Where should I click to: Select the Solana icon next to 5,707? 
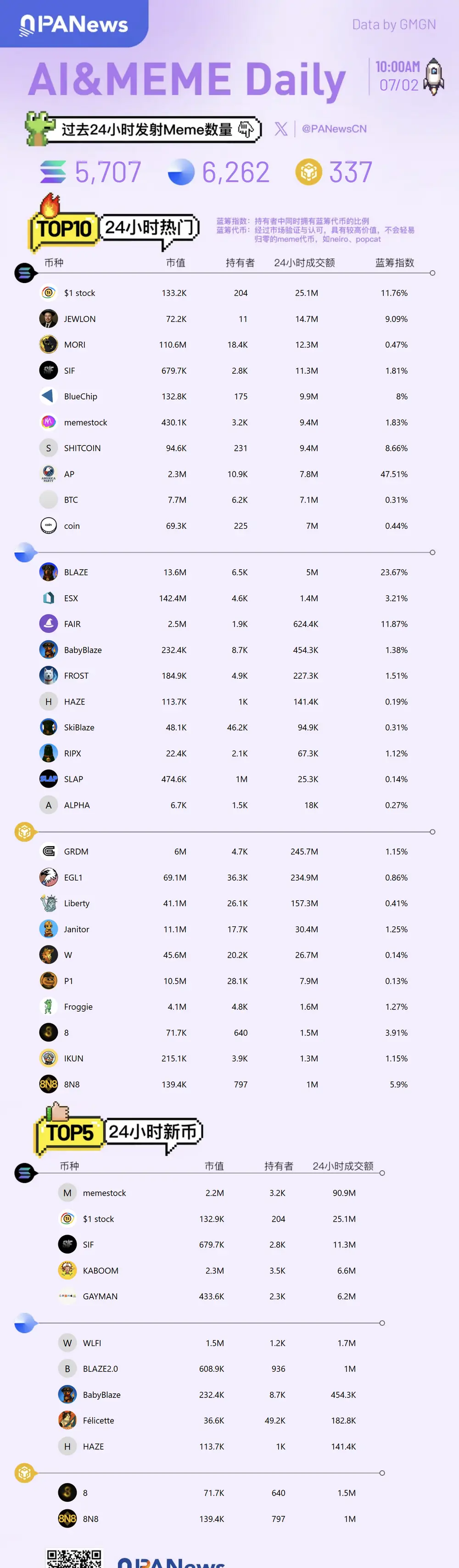click(53, 172)
